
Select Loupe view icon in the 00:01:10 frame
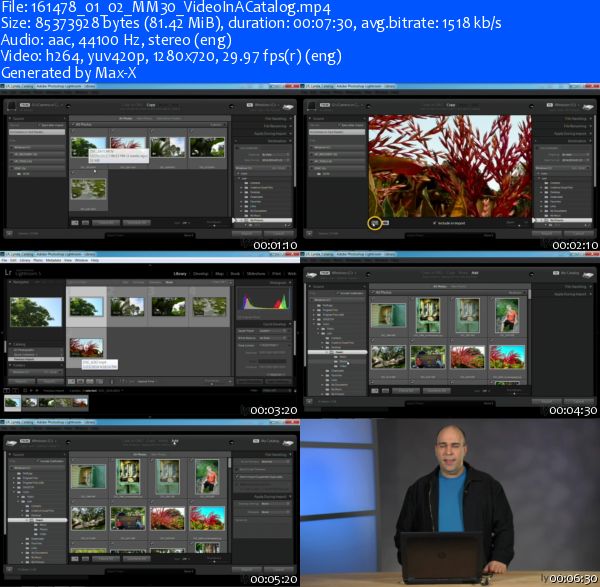click(x=85, y=222)
